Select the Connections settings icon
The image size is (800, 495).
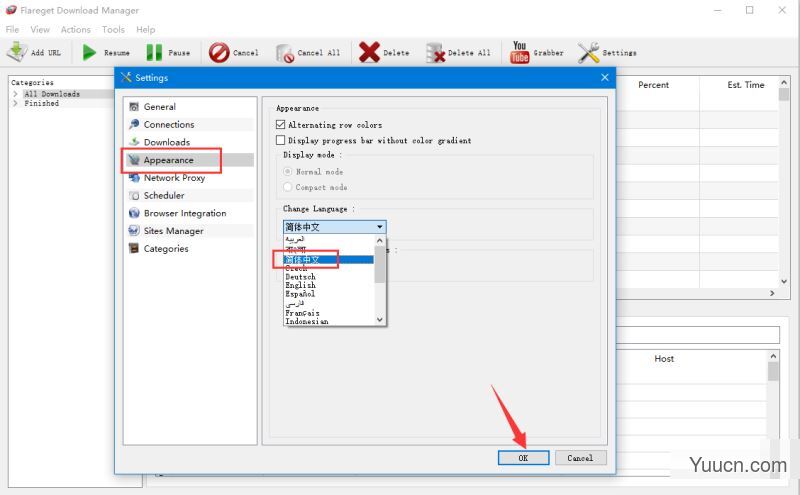pyautogui.click(x=134, y=124)
